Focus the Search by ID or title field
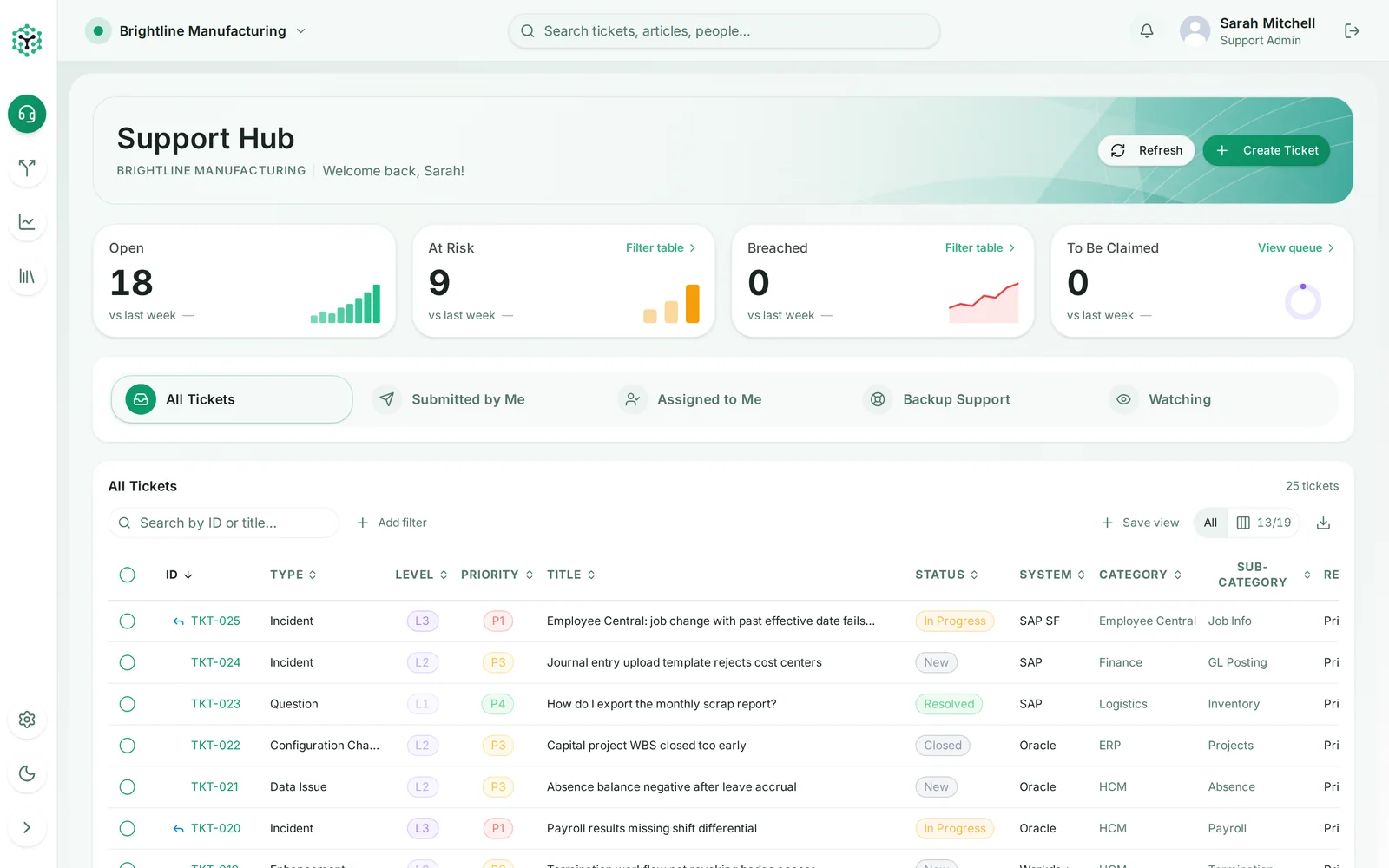The height and width of the screenshot is (868, 1389). pos(224,523)
